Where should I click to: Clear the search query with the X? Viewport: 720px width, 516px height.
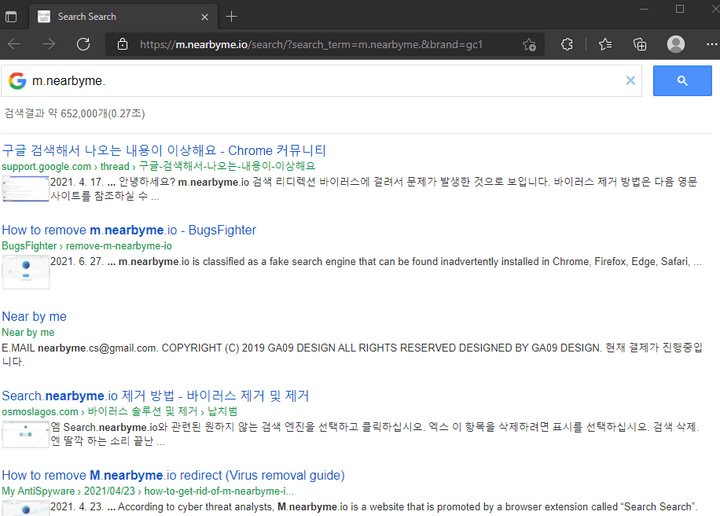coord(630,81)
